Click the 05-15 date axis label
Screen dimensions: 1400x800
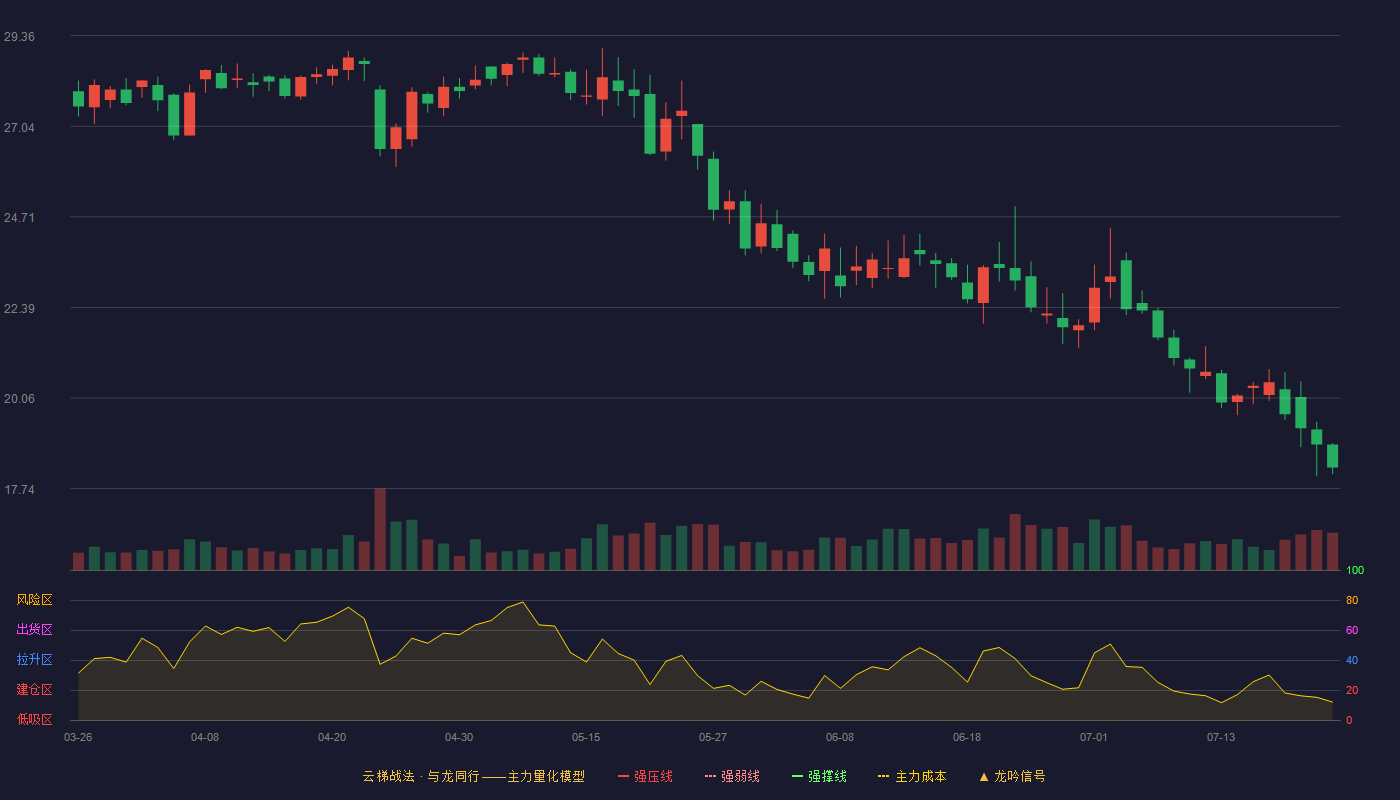(x=586, y=737)
